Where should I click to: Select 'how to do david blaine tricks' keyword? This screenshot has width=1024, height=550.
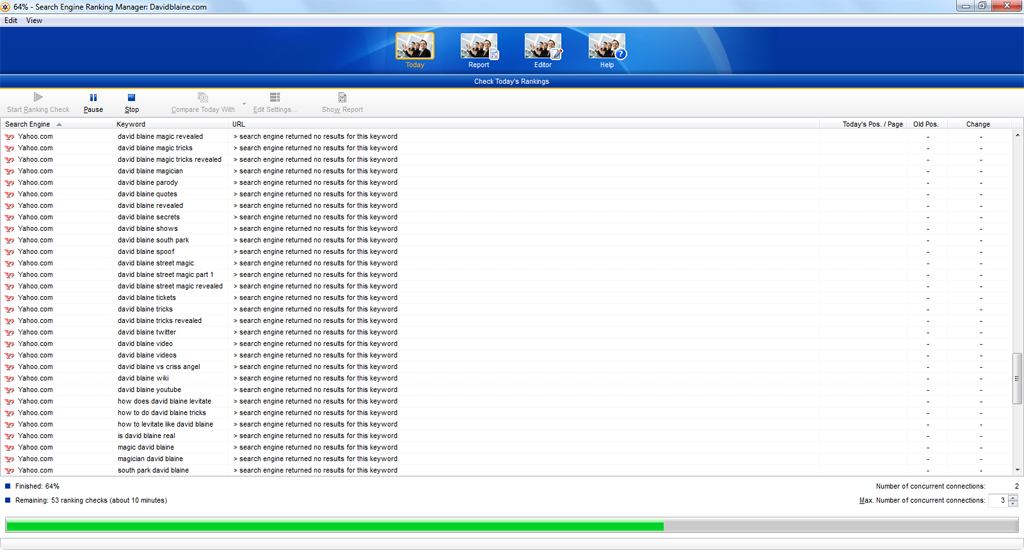(161, 413)
